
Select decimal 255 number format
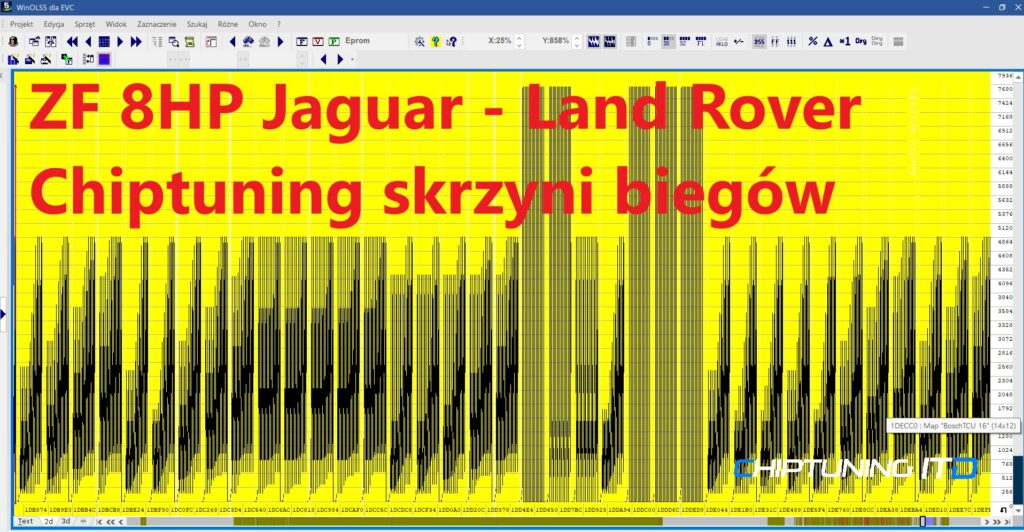(x=759, y=41)
